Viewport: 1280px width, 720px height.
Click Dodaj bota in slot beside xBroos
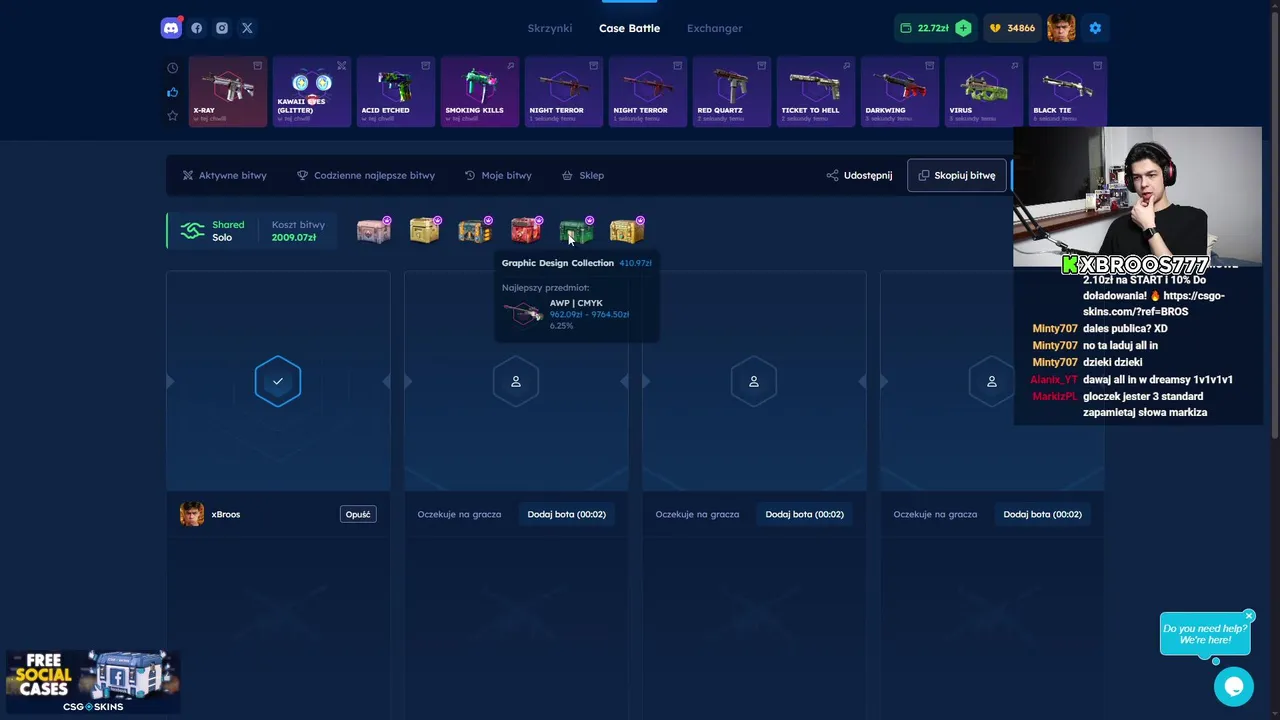click(x=567, y=514)
